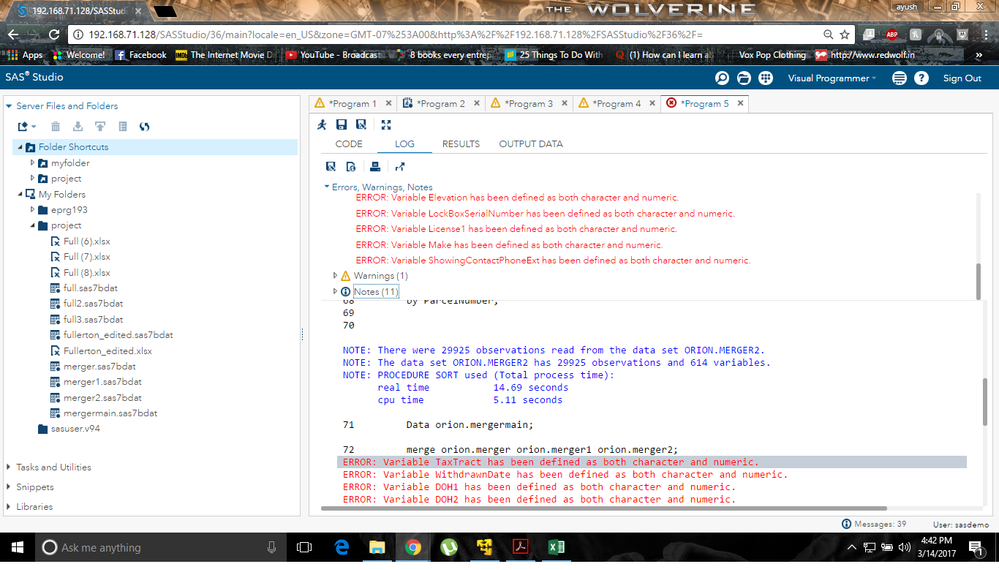999x570 pixels.
Task: Click the Messages: 39 indicator
Action: point(874,524)
